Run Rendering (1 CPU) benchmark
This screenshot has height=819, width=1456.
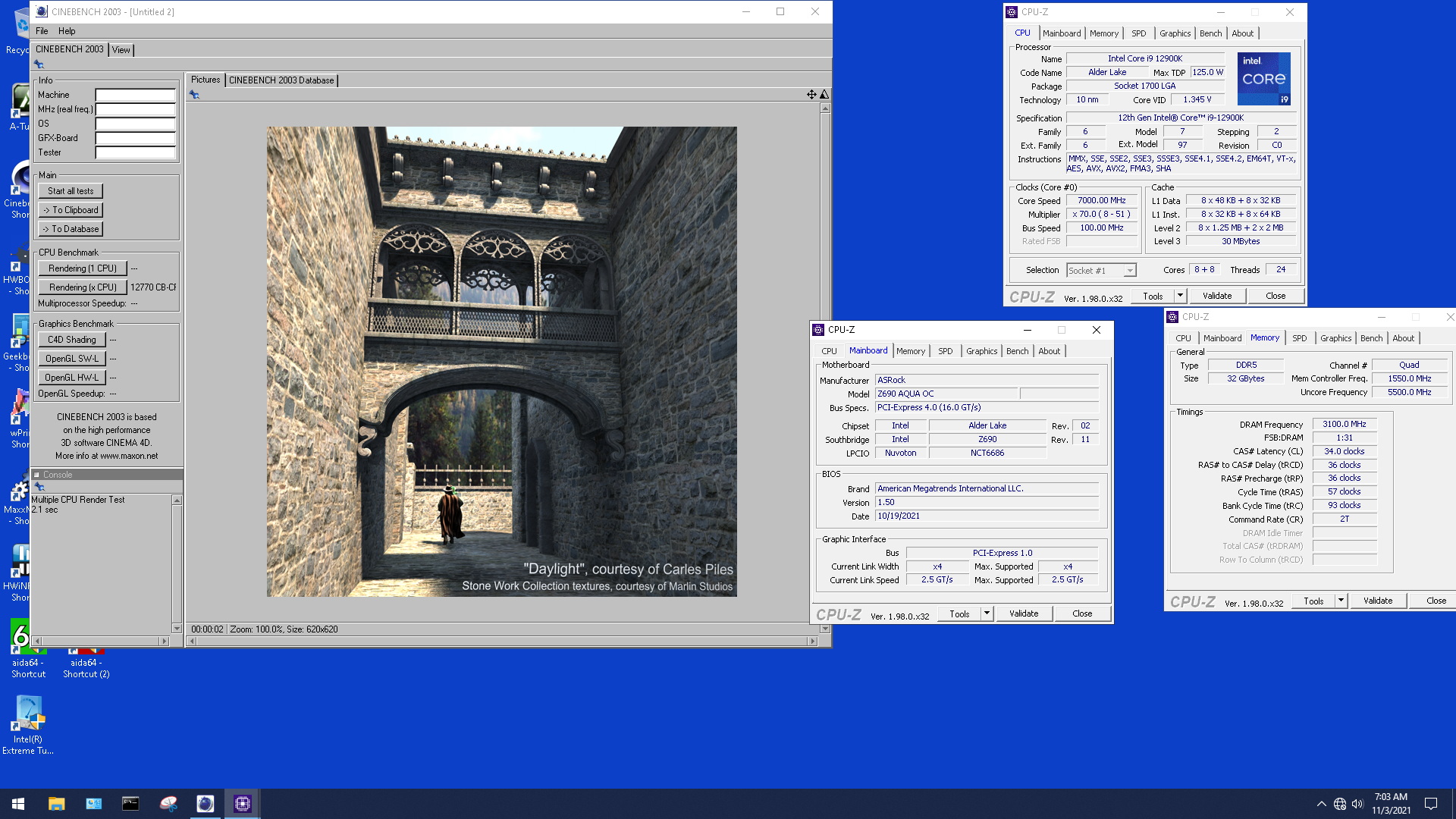click(x=83, y=268)
